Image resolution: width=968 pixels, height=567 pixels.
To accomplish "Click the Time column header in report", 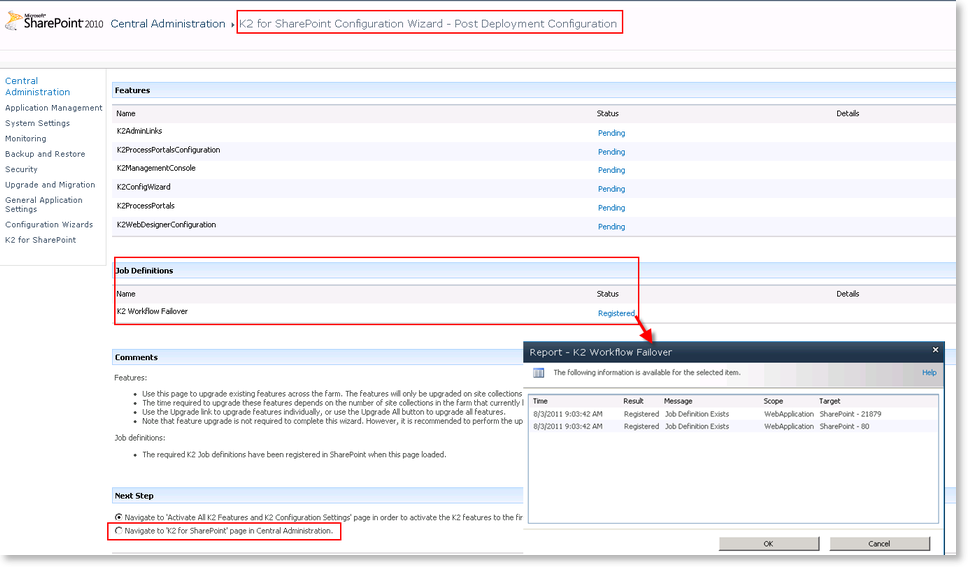I will click(x=540, y=401).
